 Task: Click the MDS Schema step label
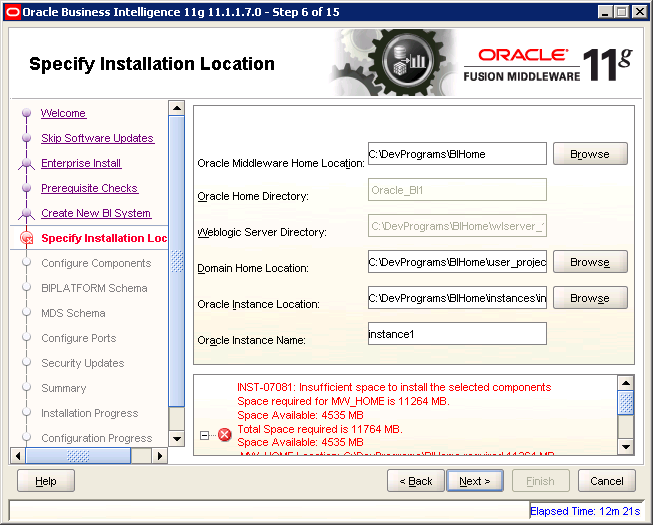pyautogui.click(x=73, y=313)
